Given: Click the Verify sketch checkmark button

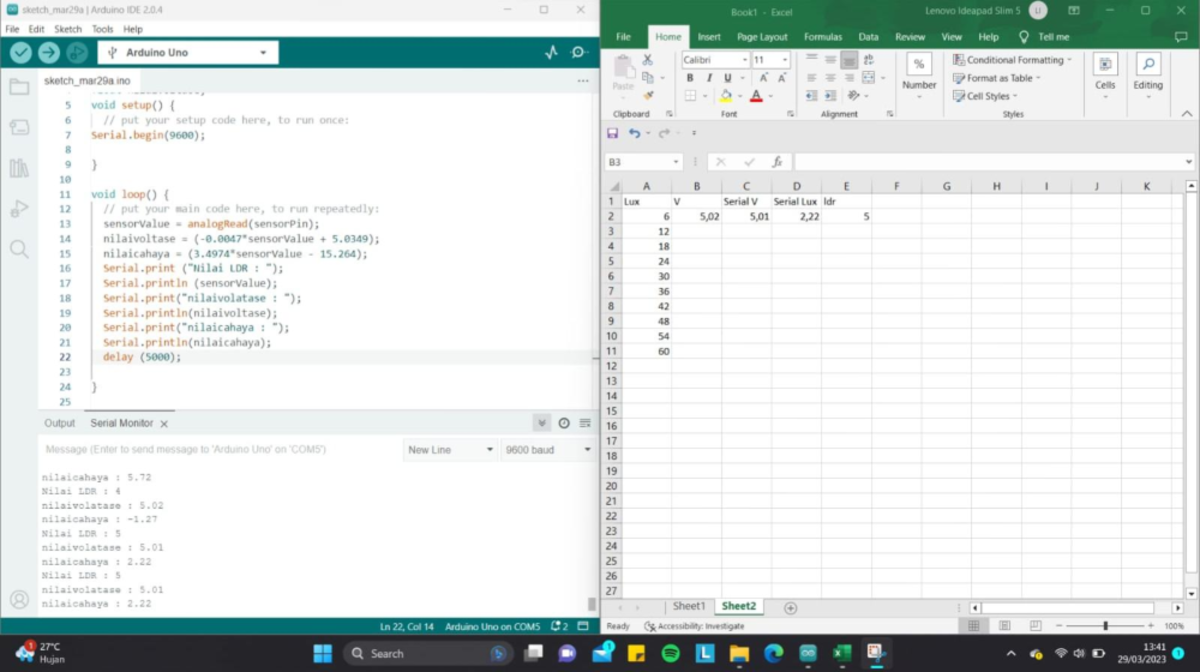Looking at the screenshot, I should (21, 53).
